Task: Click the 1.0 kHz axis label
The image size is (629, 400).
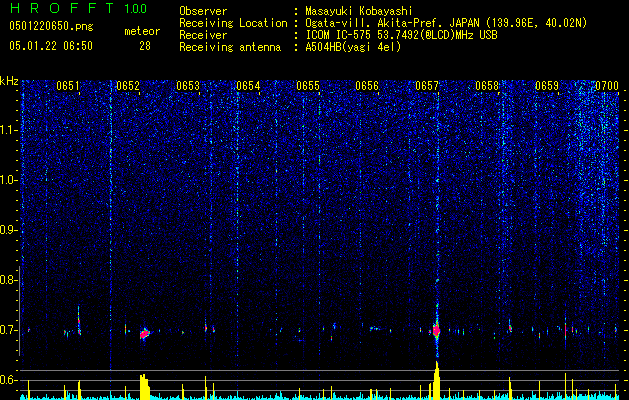Action: pyautogui.click(x=9, y=180)
